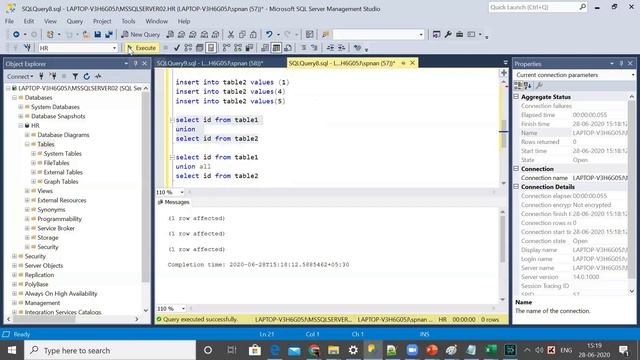Click the Save All icon

pos(109,35)
